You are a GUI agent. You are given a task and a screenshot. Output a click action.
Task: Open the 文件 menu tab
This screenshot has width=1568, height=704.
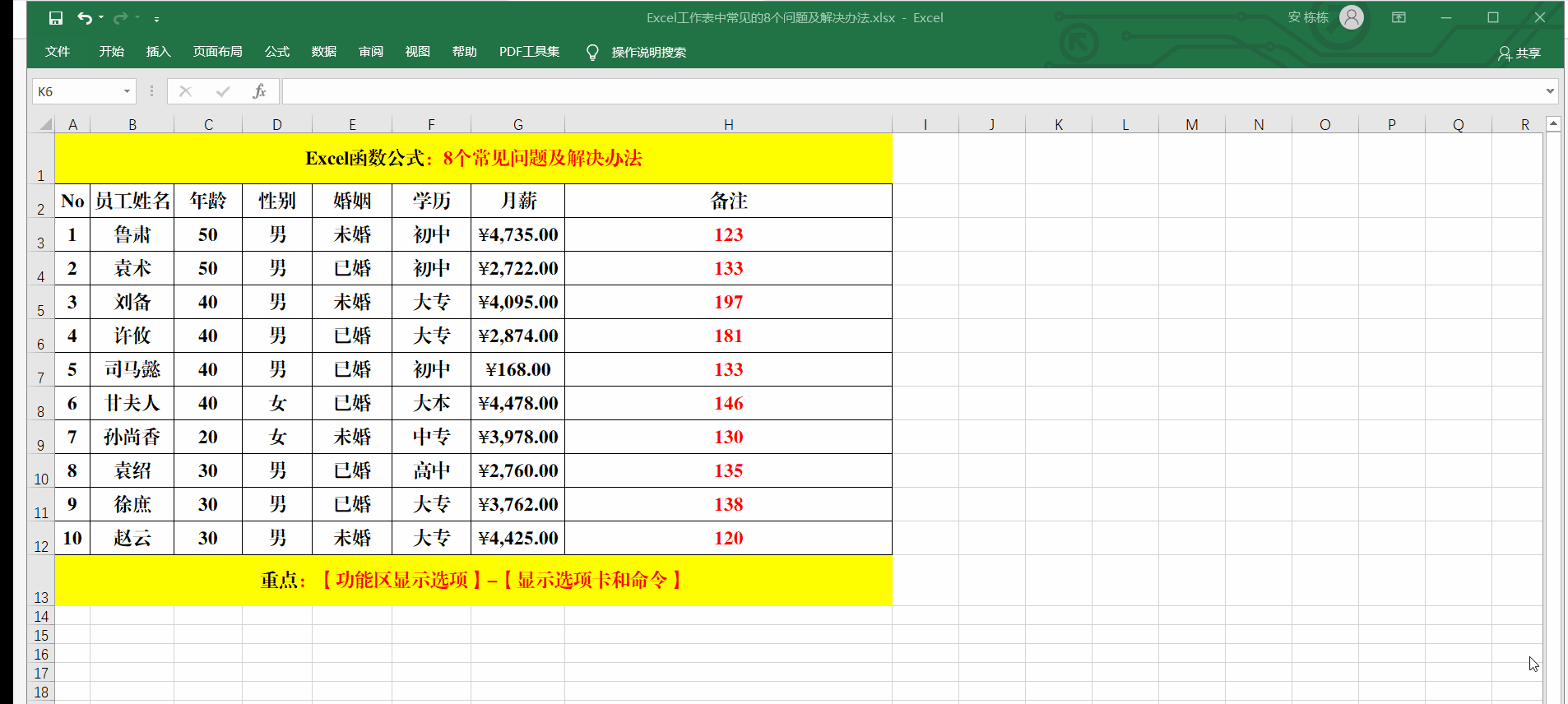[x=58, y=52]
